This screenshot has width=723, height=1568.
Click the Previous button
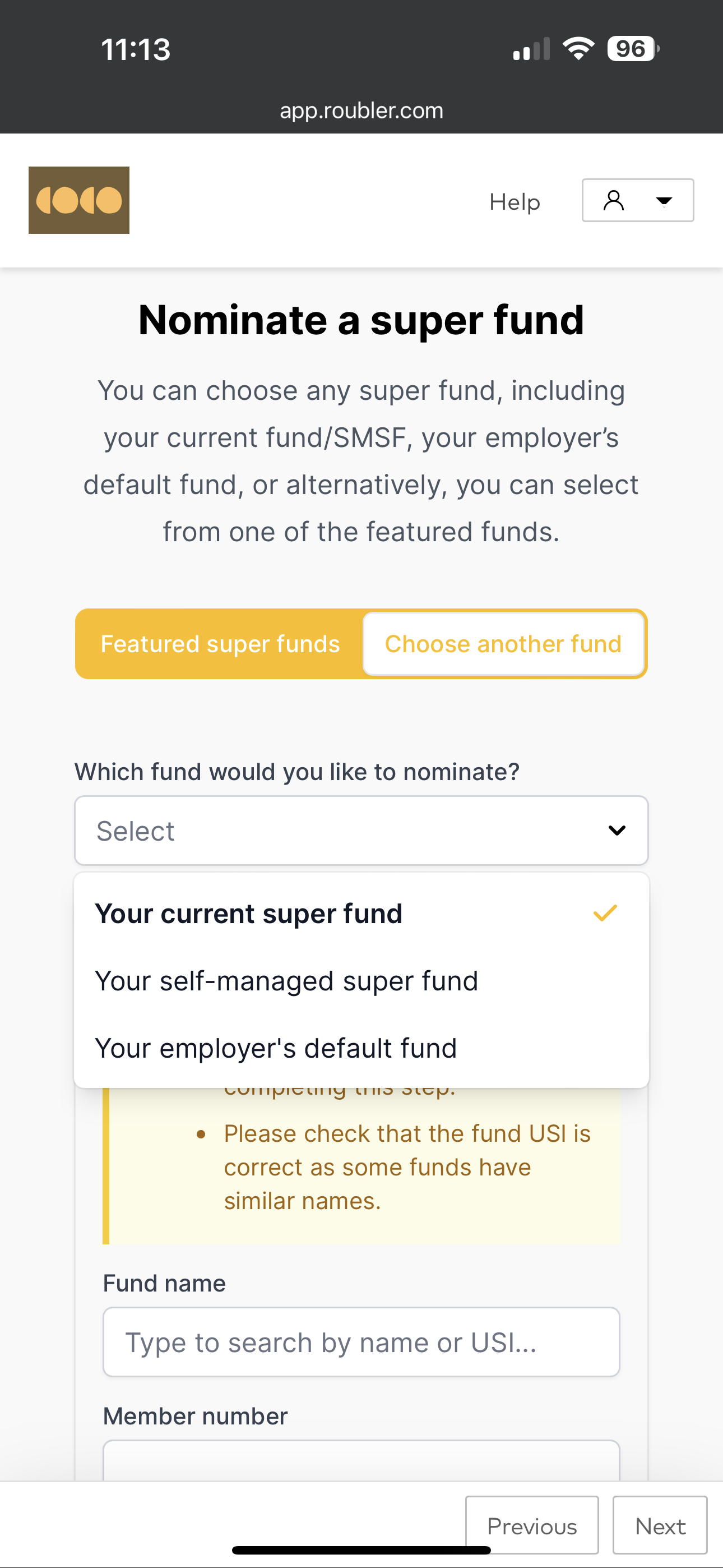point(532,1525)
